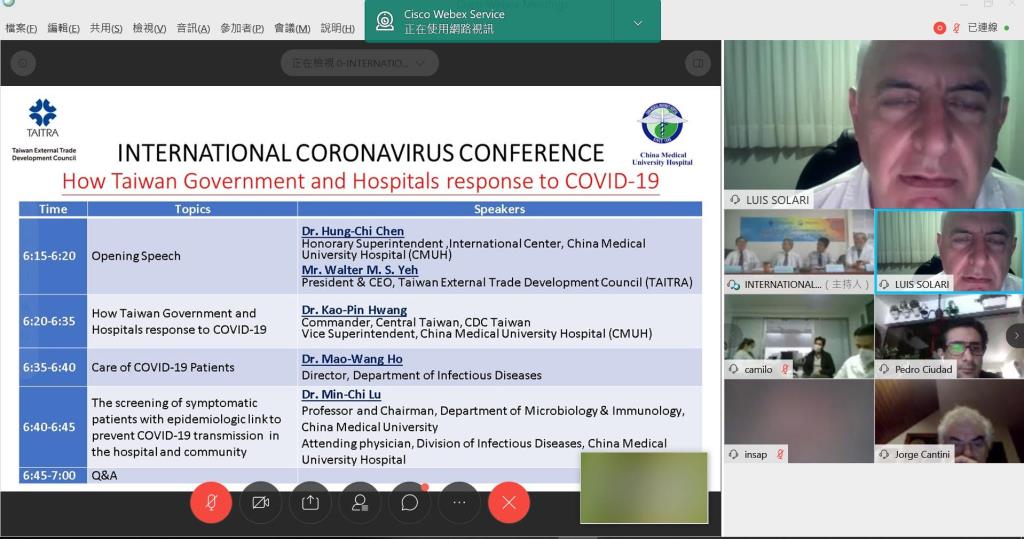This screenshot has width=1024, height=539.
Task: Unmute the red microphone button
Action: (x=211, y=502)
